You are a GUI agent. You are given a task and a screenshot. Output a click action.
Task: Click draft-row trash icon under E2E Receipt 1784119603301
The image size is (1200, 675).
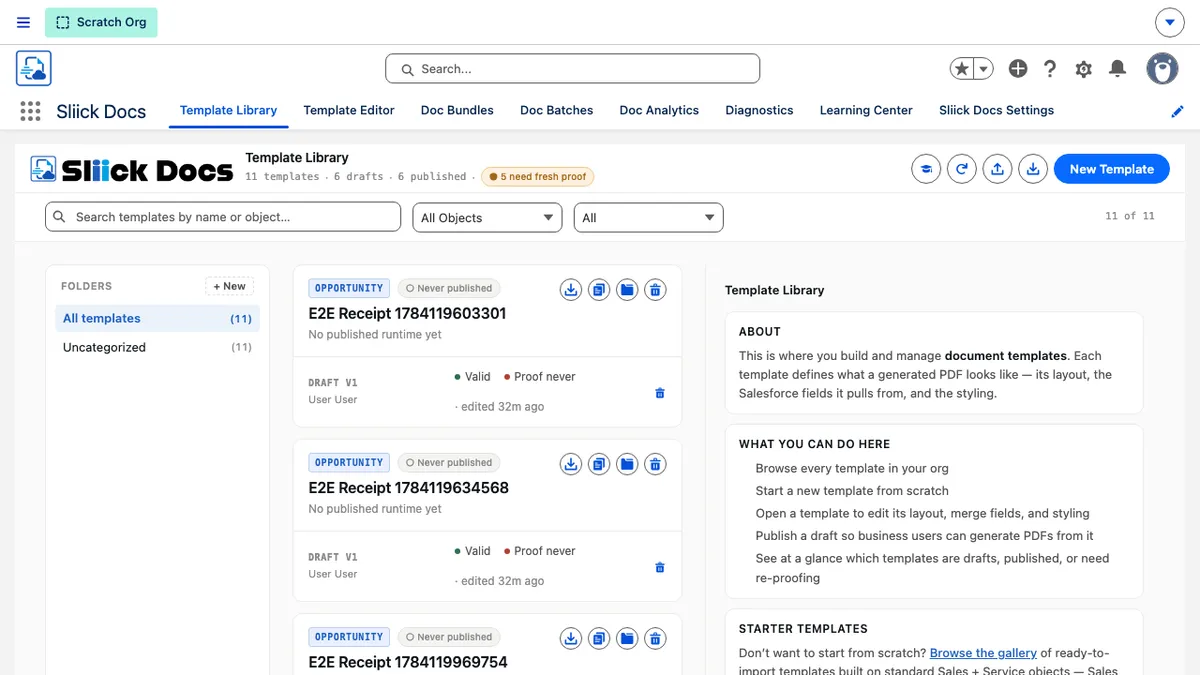click(660, 393)
